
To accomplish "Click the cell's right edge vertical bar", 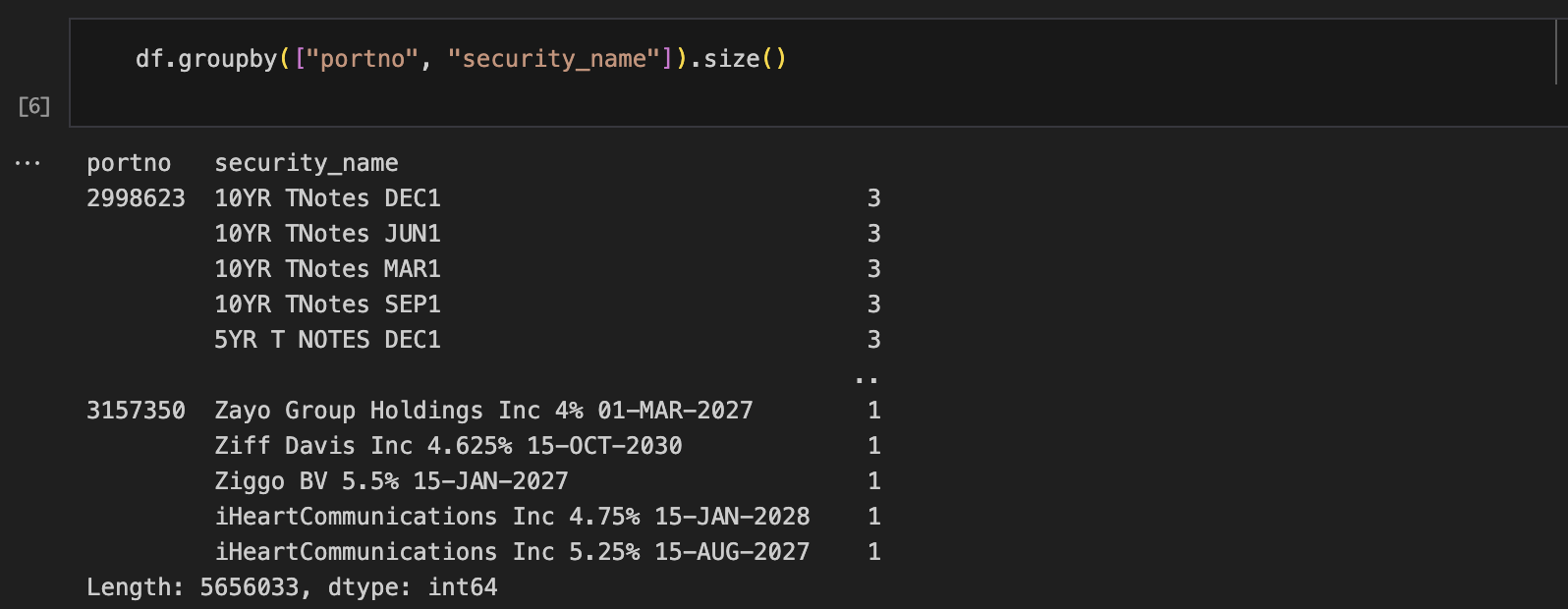I will tap(1556, 55).
